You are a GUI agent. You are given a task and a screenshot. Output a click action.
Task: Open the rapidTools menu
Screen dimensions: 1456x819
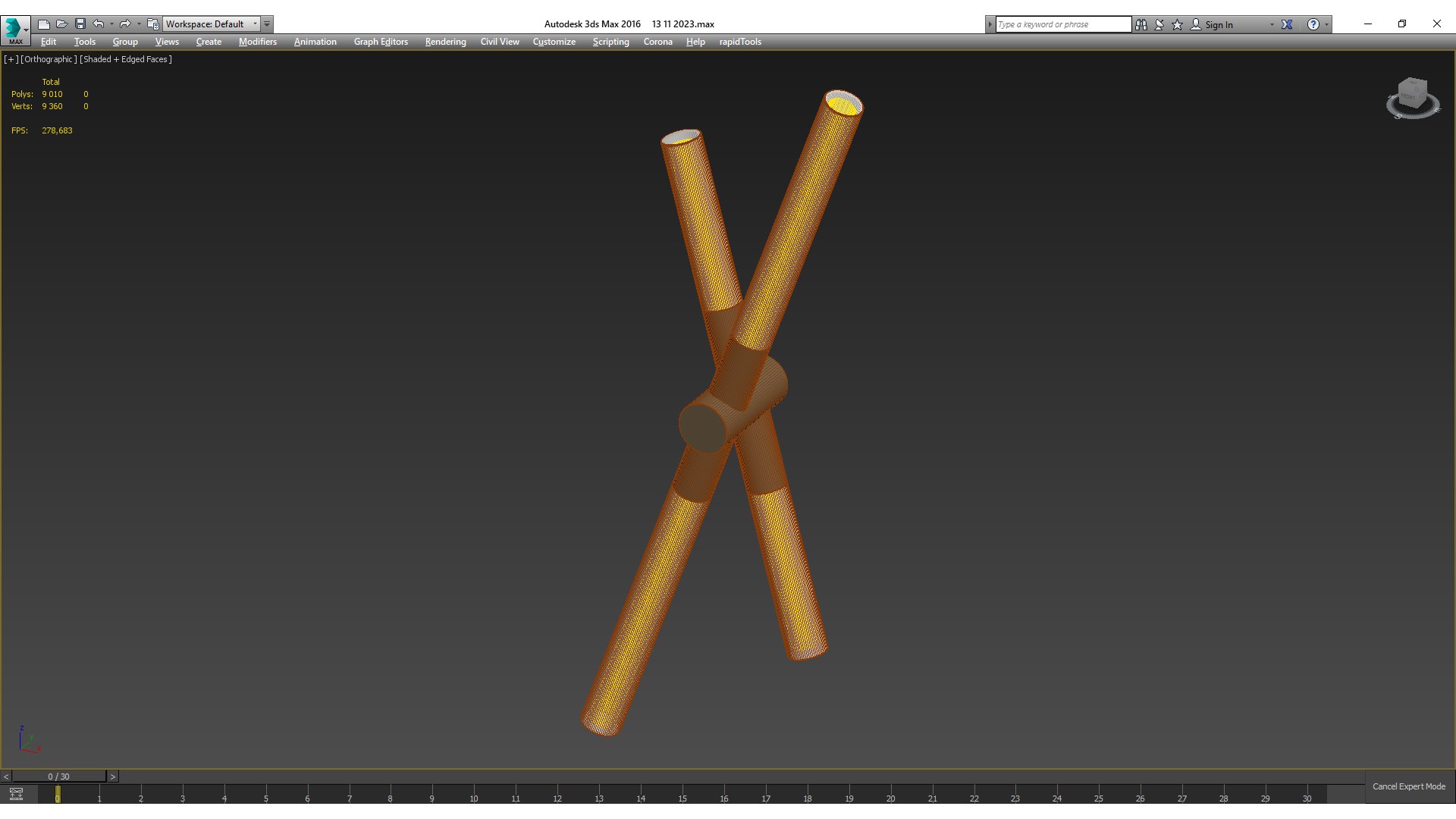coord(740,42)
